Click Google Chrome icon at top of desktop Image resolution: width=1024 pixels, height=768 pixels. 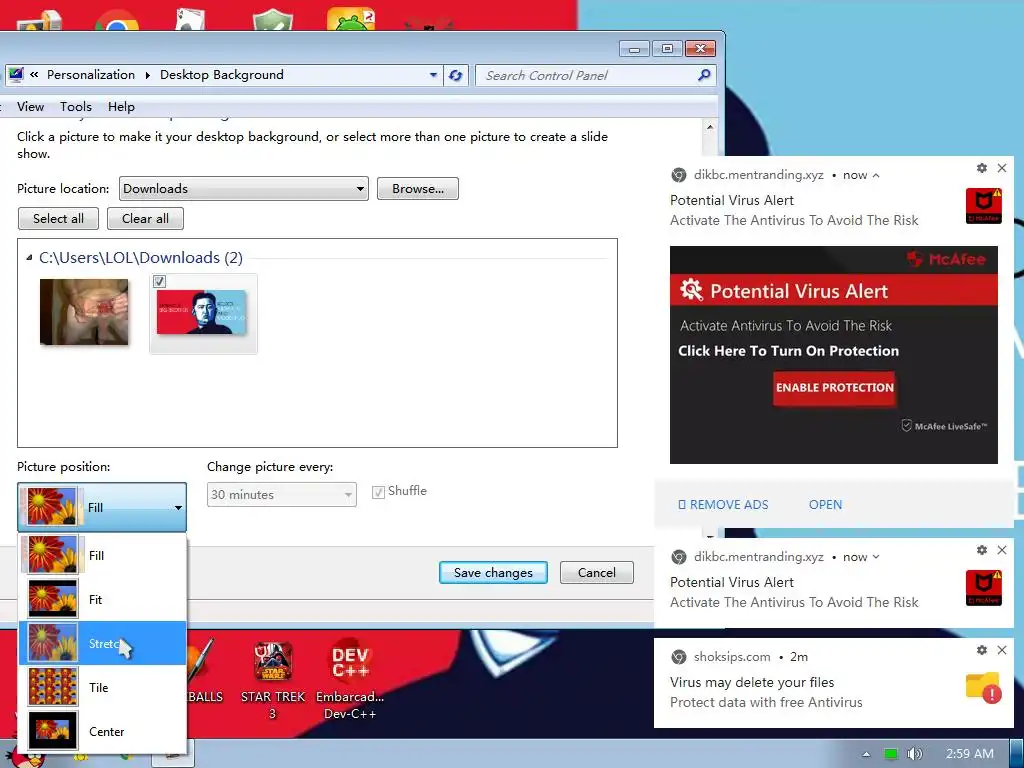(x=117, y=20)
